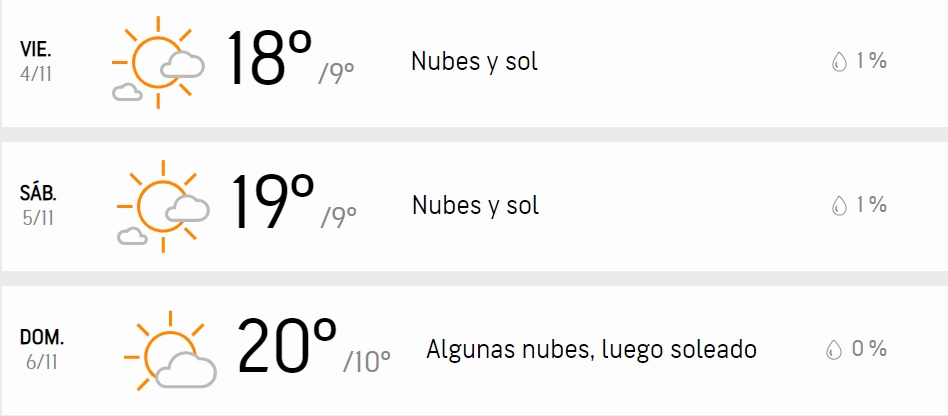Image resolution: width=948 pixels, height=416 pixels.
Task: Open the DOM. 6/11 forecast day
Action: coord(42,350)
